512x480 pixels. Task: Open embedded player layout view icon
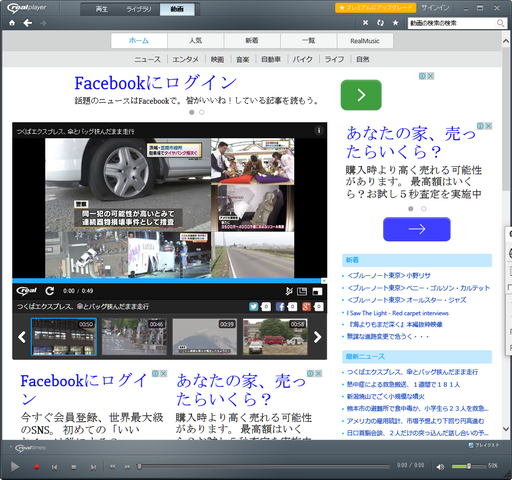tap(302, 291)
